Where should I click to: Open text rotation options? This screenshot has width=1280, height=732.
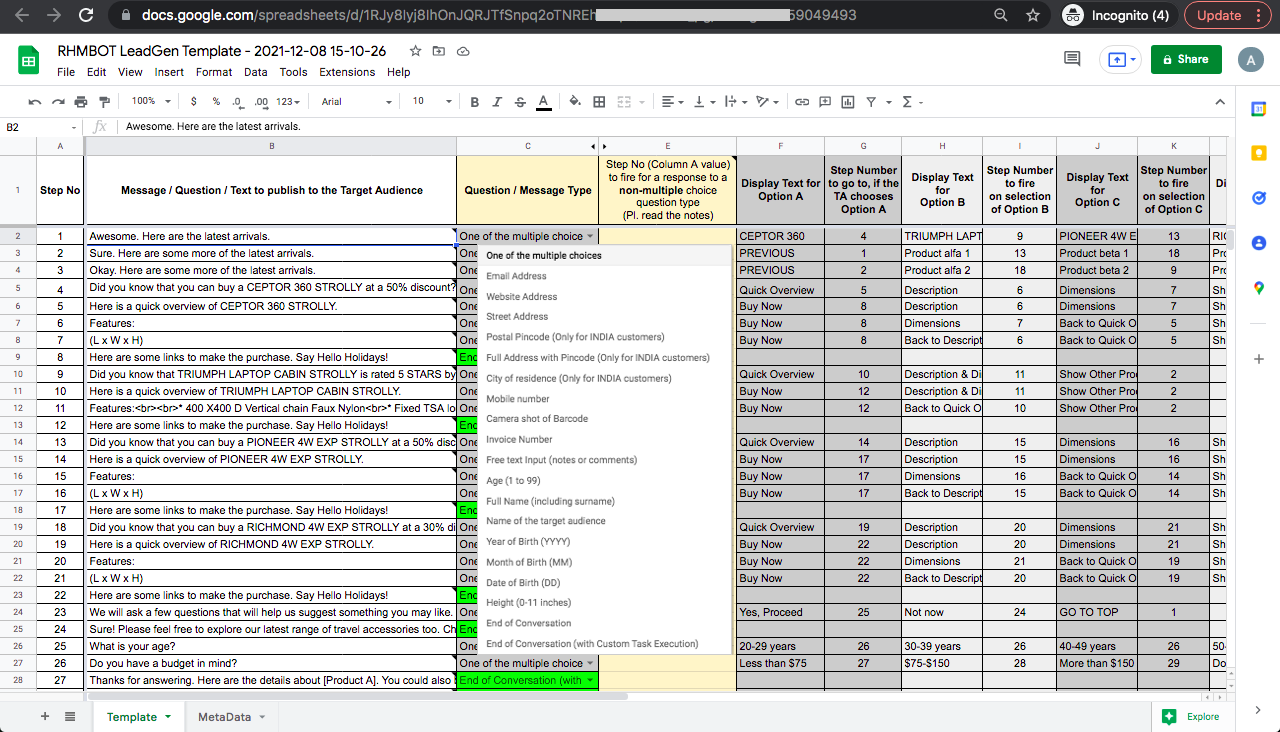pyautogui.click(x=766, y=101)
